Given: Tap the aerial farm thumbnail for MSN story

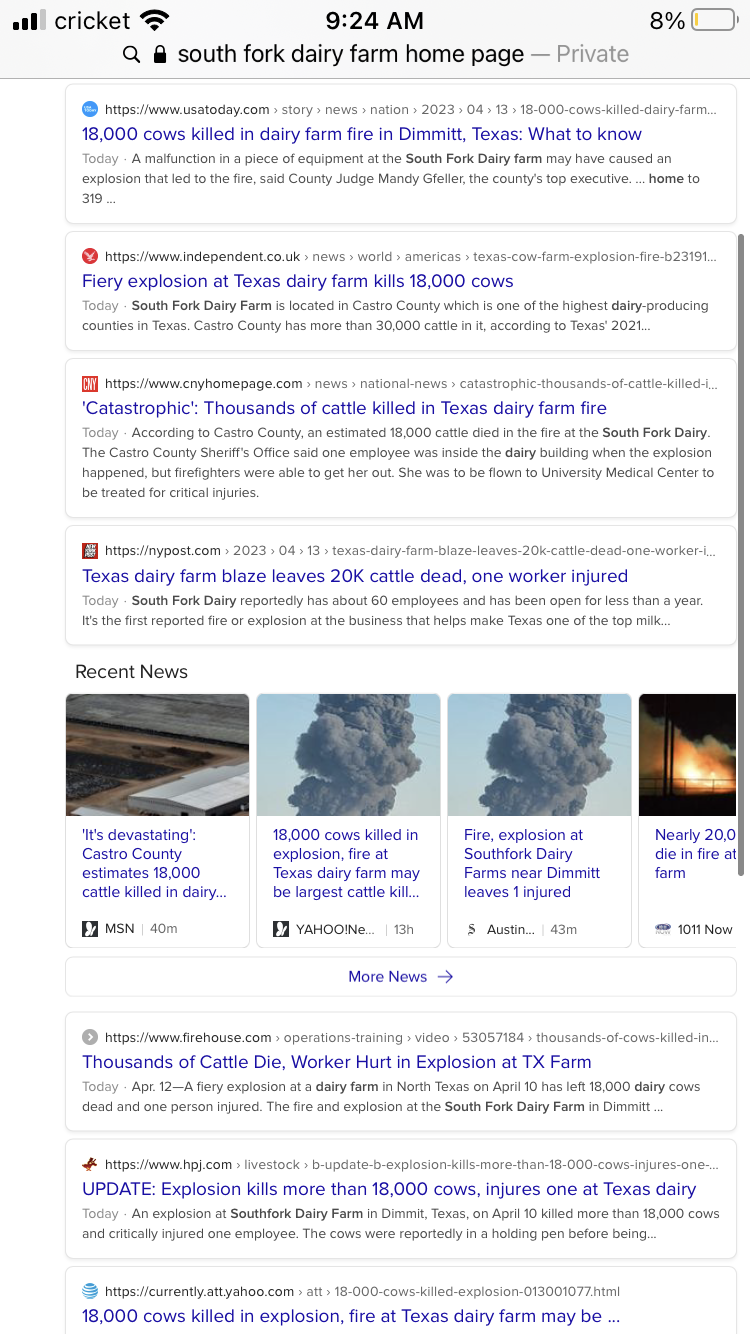Looking at the screenshot, I should 158,755.
